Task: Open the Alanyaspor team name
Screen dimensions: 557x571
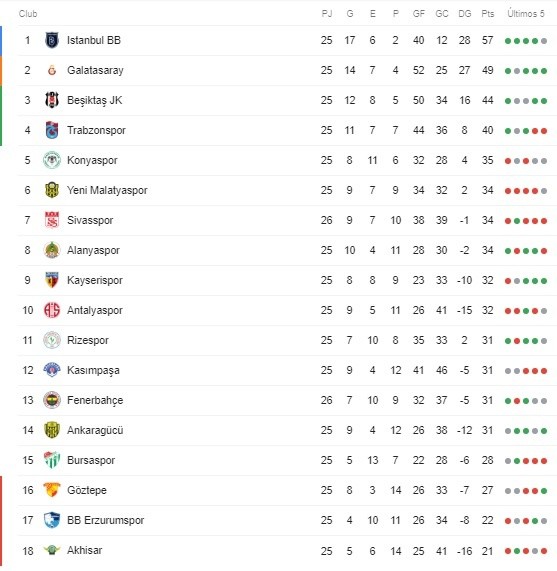Action: tap(93, 250)
